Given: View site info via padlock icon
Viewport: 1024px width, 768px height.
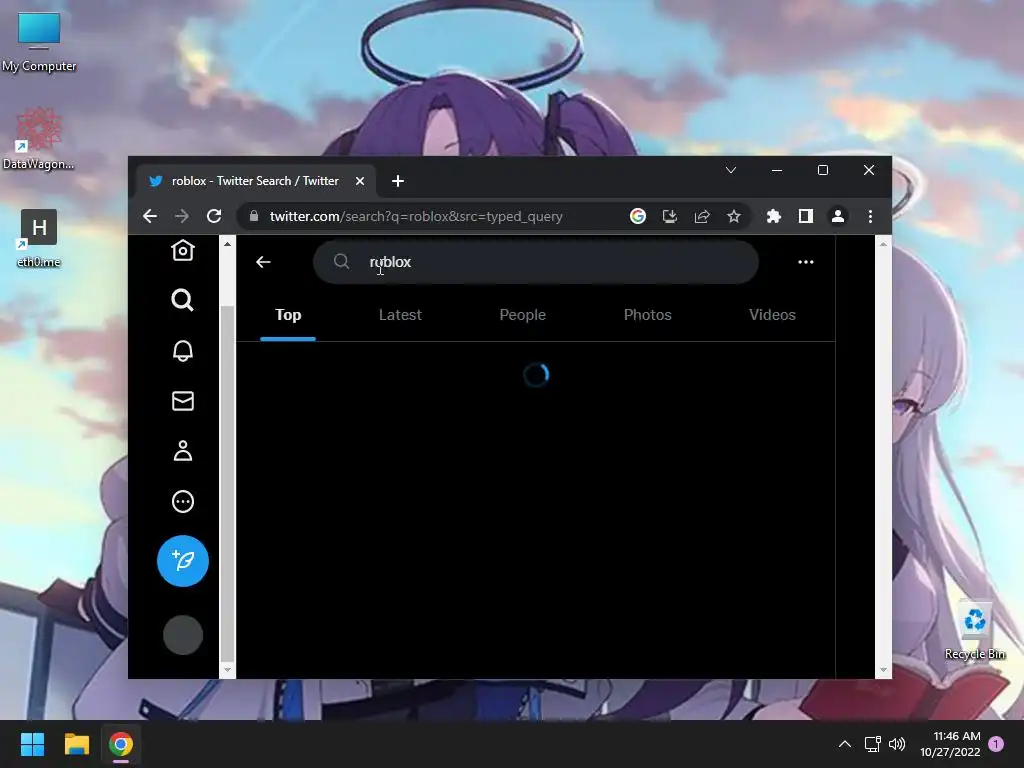Looking at the screenshot, I should (254, 216).
